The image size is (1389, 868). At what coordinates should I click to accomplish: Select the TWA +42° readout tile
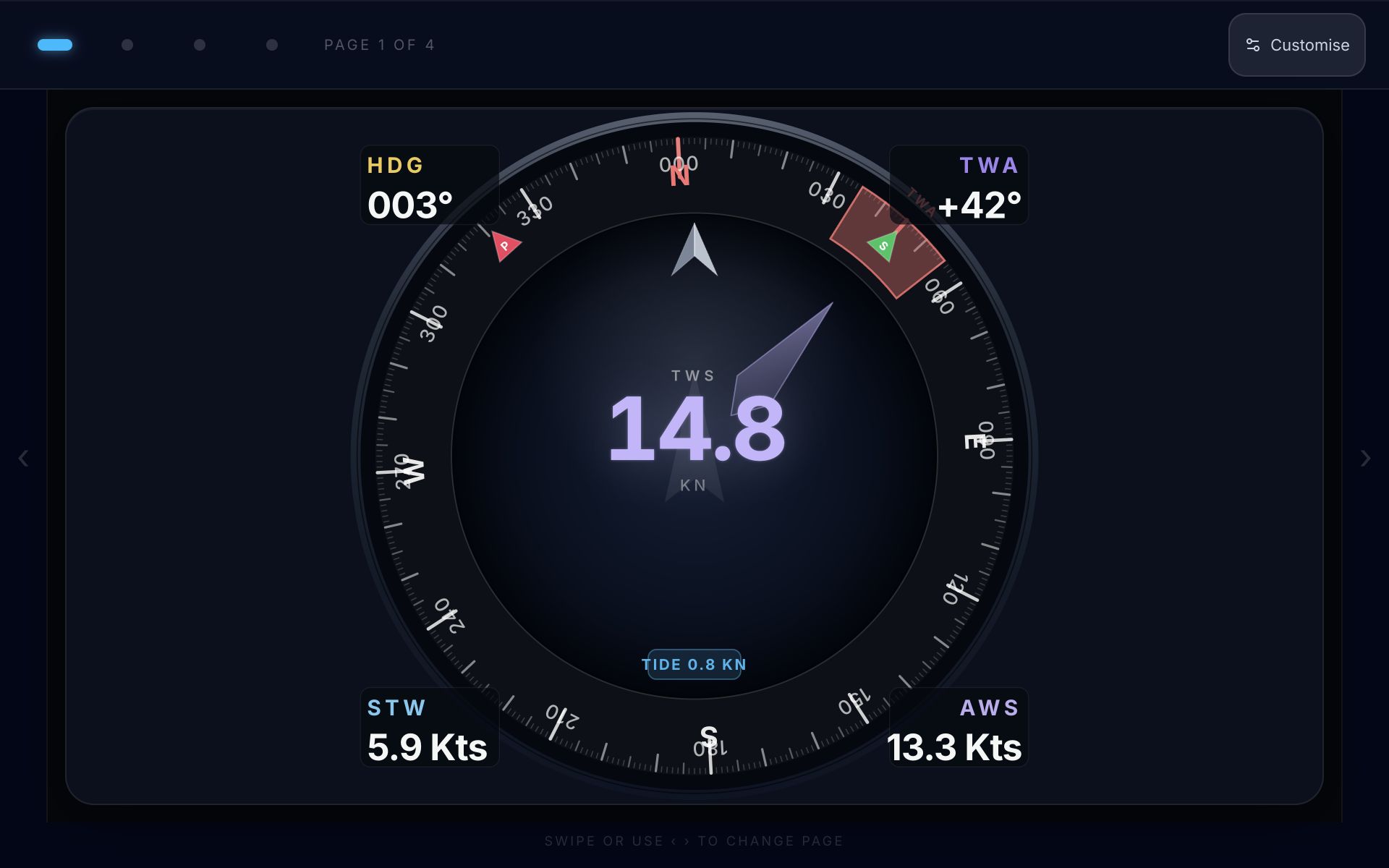click(959, 185)
